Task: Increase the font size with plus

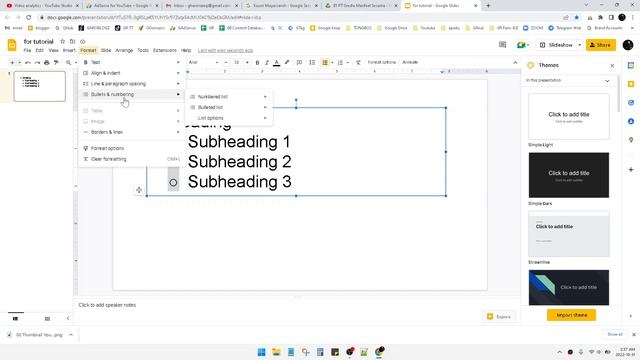Action: pyautogui.click(x=247, y=62)
